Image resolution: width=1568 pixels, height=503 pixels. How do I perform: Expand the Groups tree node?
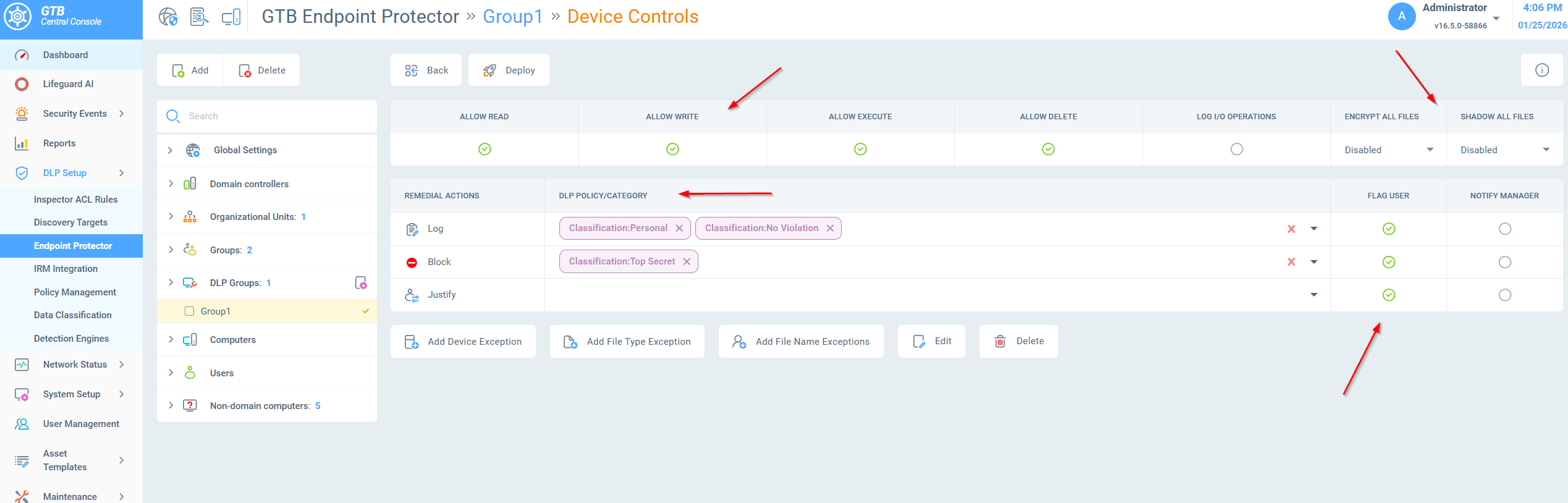coord(171,250)
